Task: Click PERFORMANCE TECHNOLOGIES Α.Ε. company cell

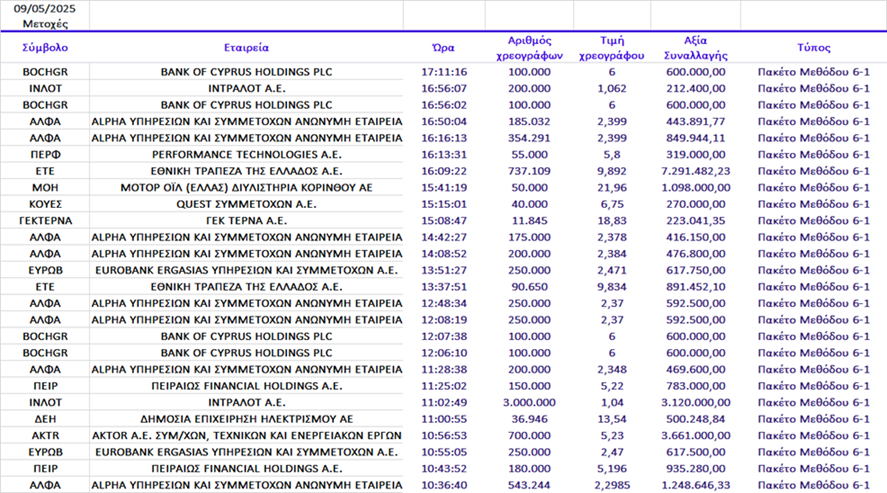Action: (x=246, y=154)
